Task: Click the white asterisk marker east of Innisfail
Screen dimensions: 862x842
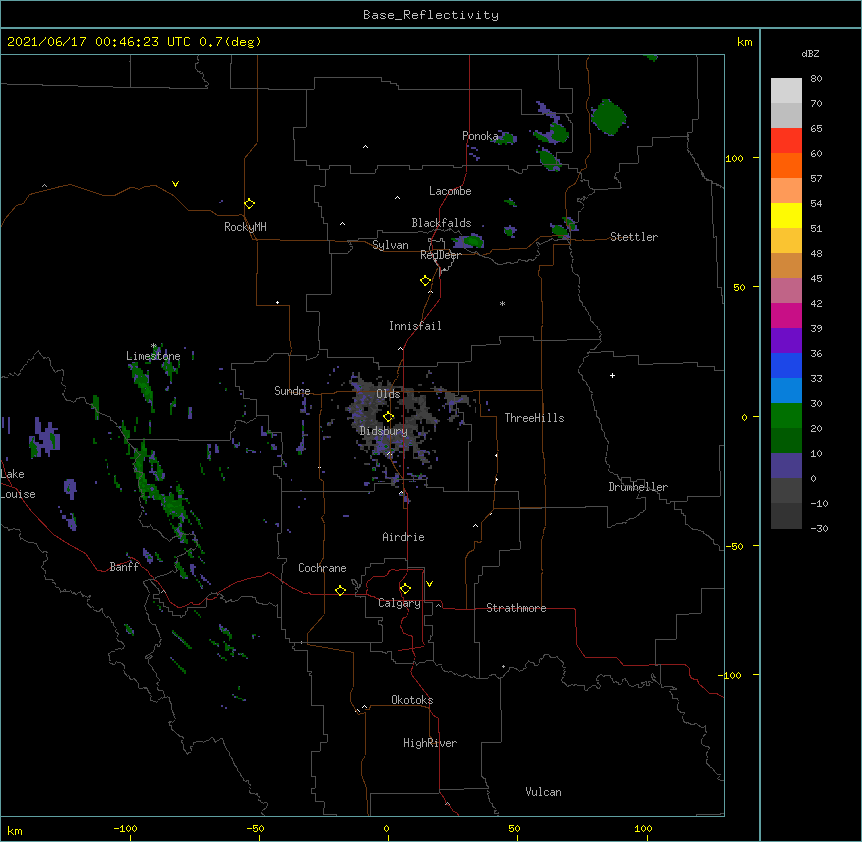Action: (x=502, y=303)
